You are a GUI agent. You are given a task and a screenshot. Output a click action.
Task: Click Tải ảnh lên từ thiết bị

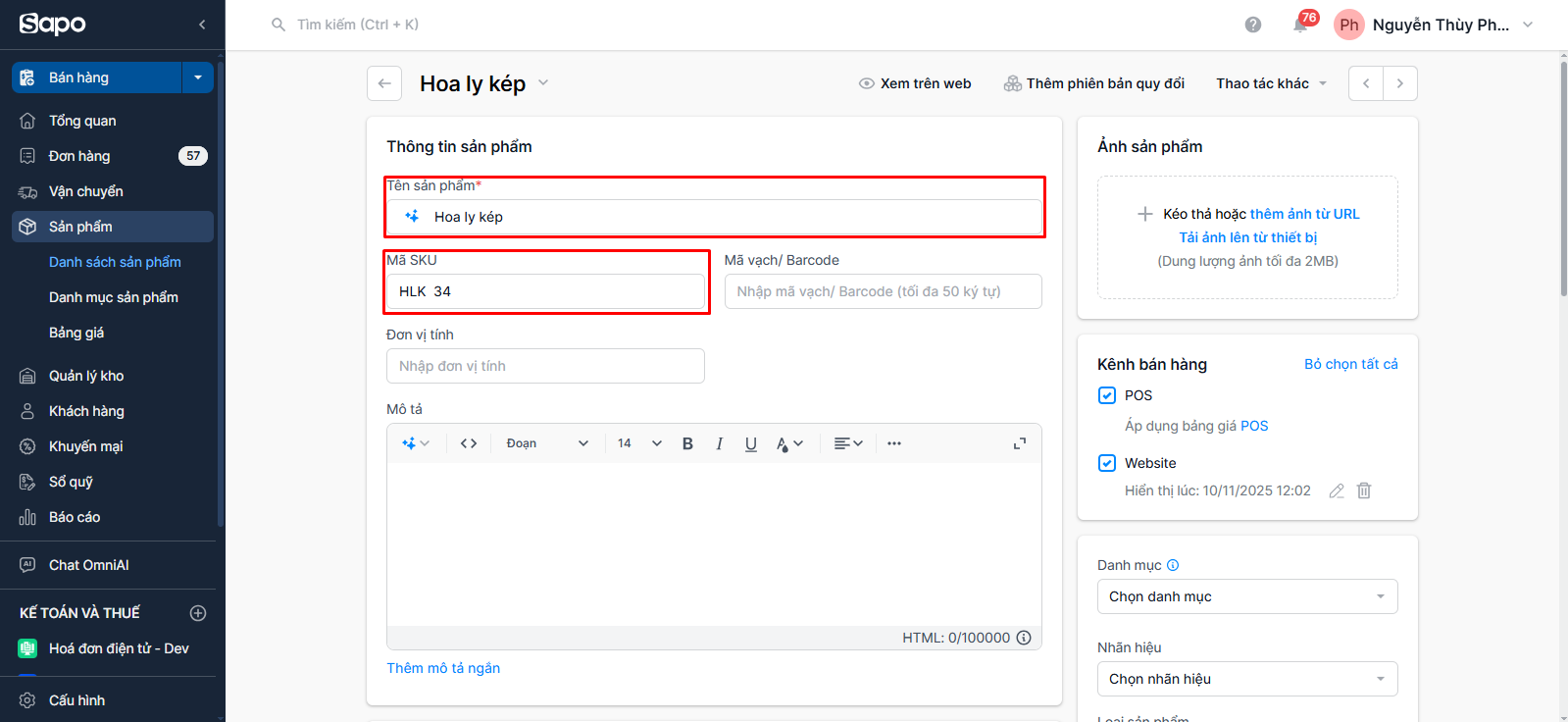coord(1248,237)
